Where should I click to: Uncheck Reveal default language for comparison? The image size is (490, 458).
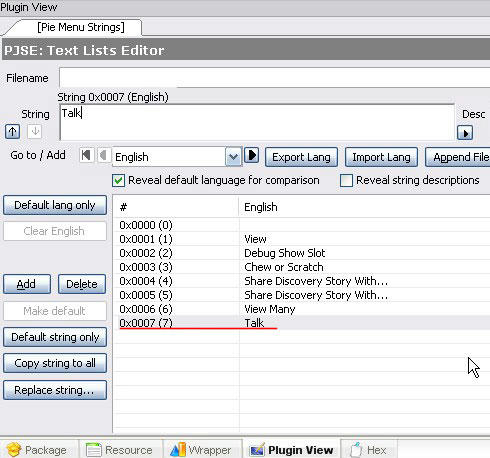(x=119, y=181)
